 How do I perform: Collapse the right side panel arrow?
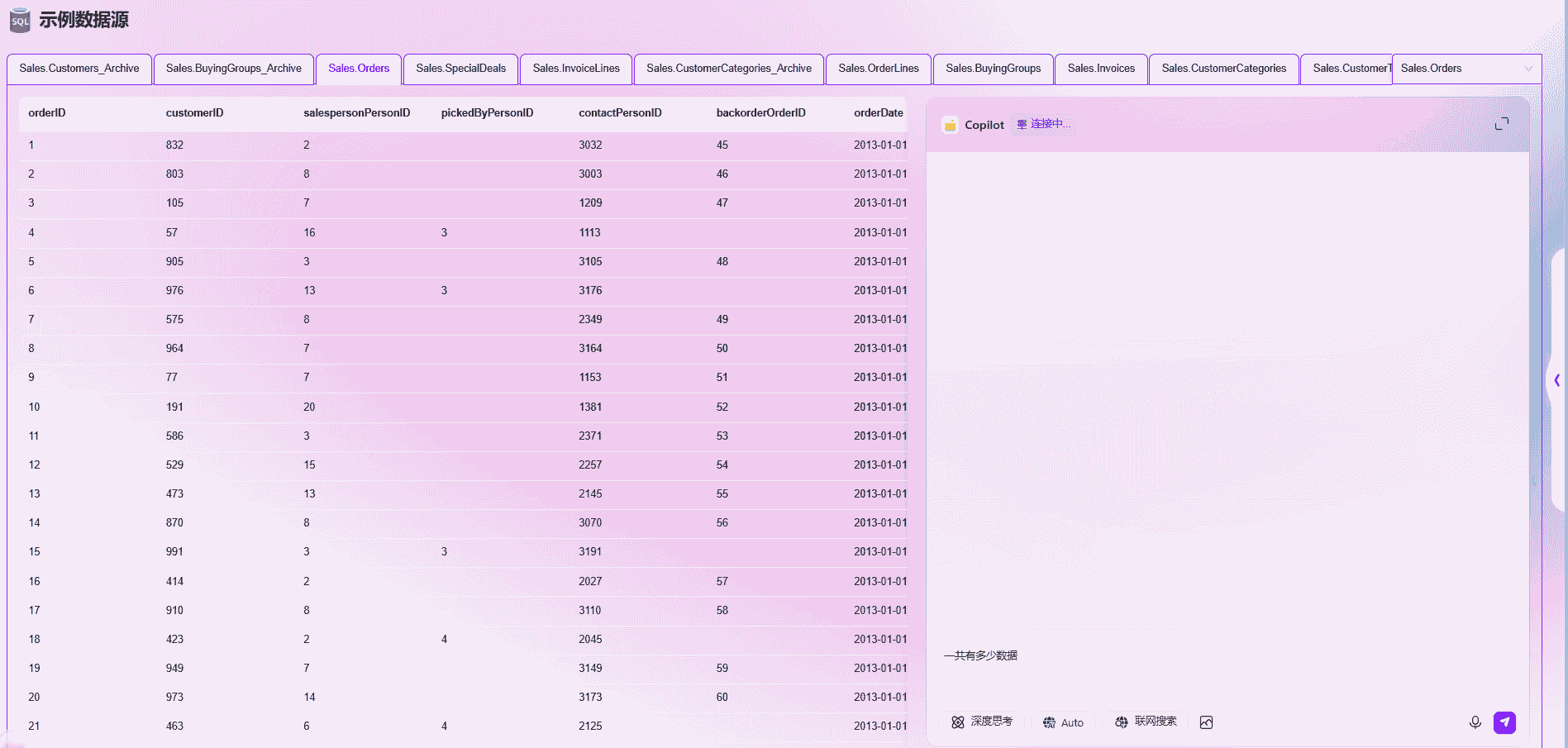(1556, 380)
